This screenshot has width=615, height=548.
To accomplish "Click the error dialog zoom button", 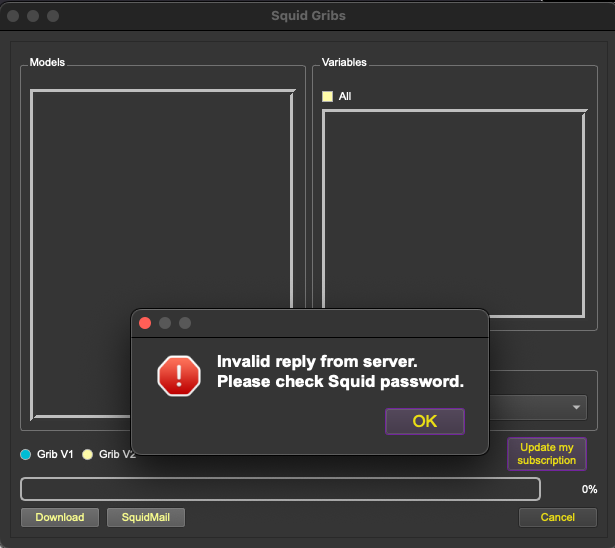I will tap(185, 323).
